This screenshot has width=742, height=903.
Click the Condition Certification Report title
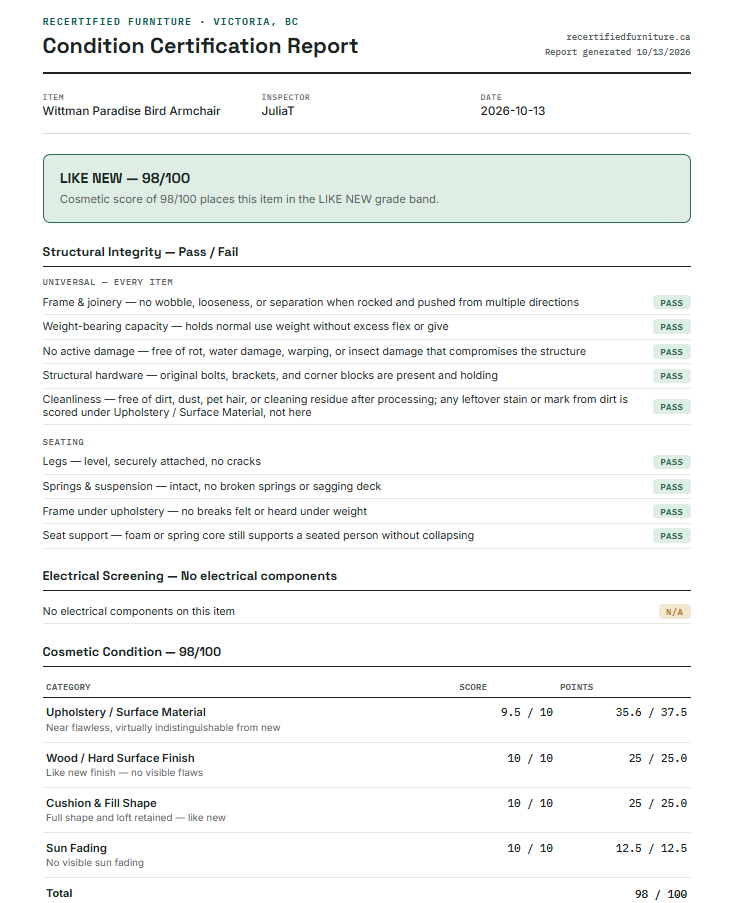coord(200,45)
